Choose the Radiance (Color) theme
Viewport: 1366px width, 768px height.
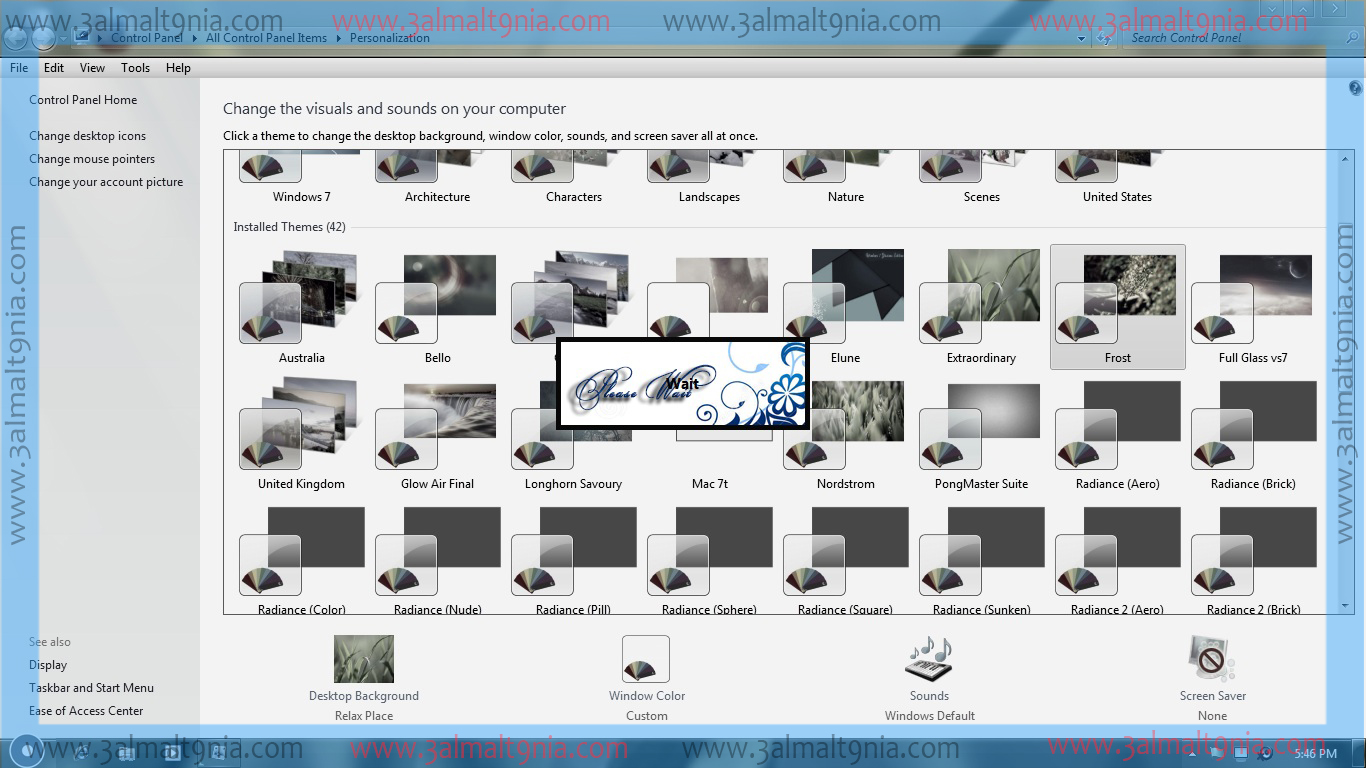coord(301,558)
